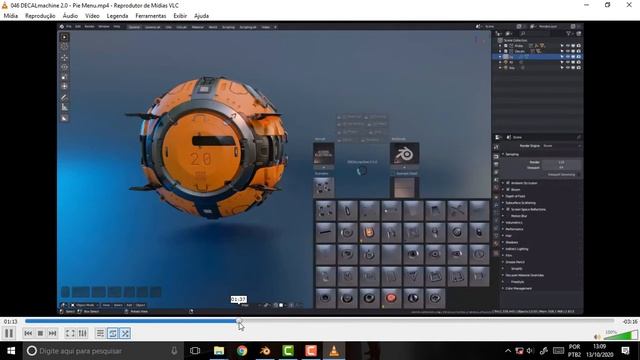The height and width of the screenshot is (360, 640).
Task: Enable Bloom checkbox
Action: coord(508,189)
